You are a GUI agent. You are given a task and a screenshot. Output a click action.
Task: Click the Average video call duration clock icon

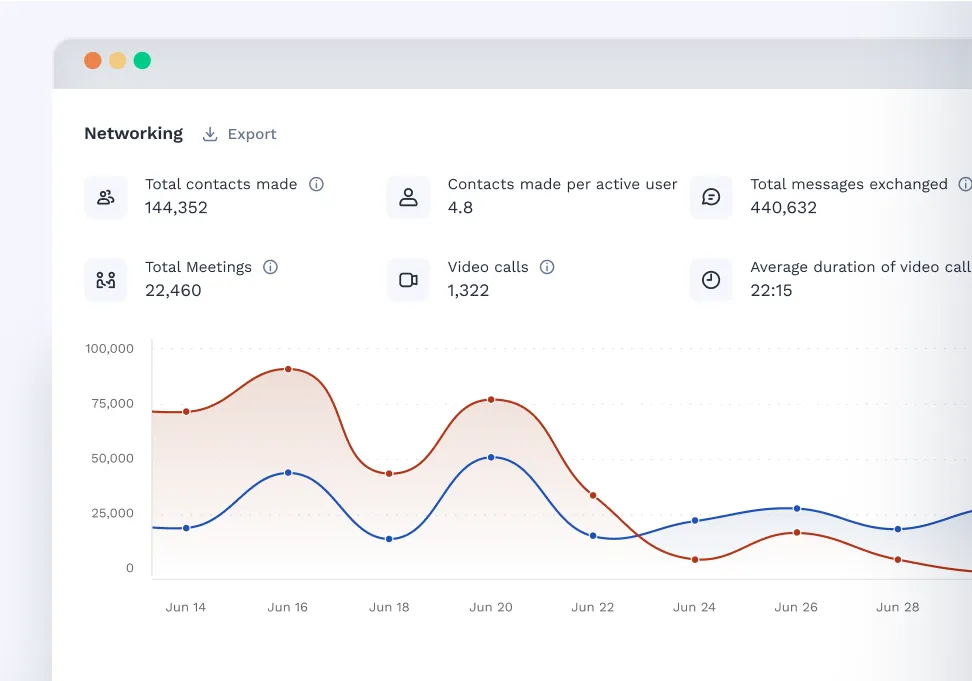coord(711,280)
